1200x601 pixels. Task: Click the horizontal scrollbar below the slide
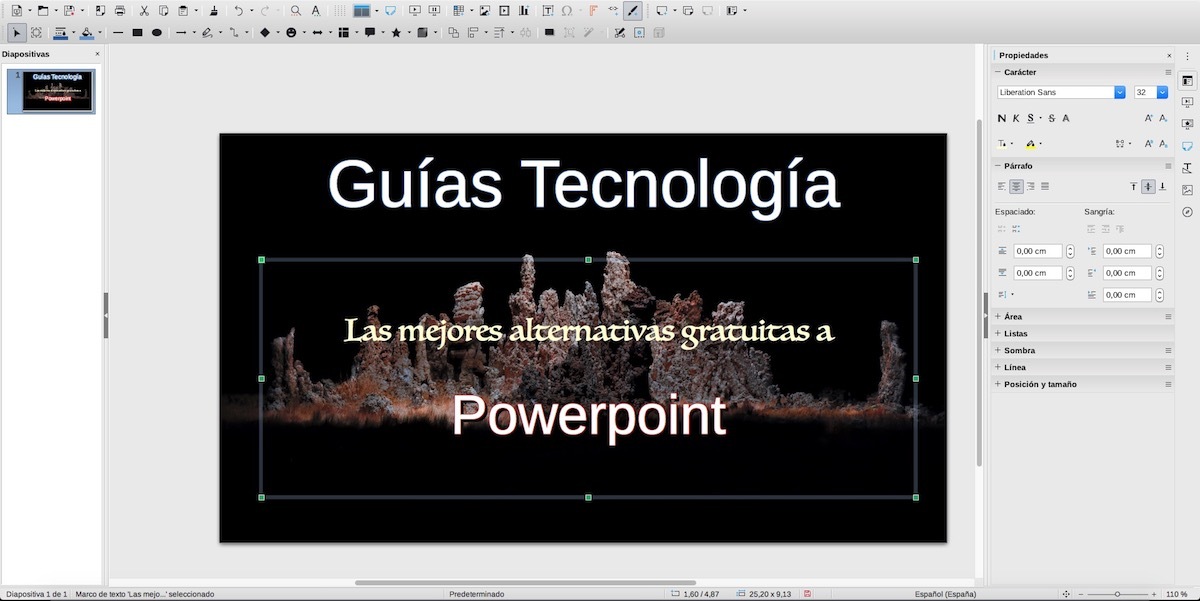(525, 582)
